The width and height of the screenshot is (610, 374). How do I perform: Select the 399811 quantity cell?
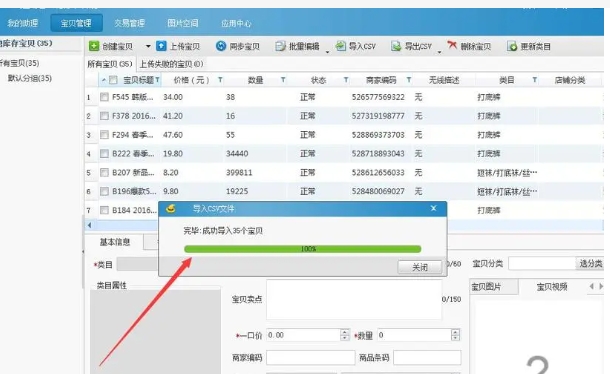[x=239, y=172]
